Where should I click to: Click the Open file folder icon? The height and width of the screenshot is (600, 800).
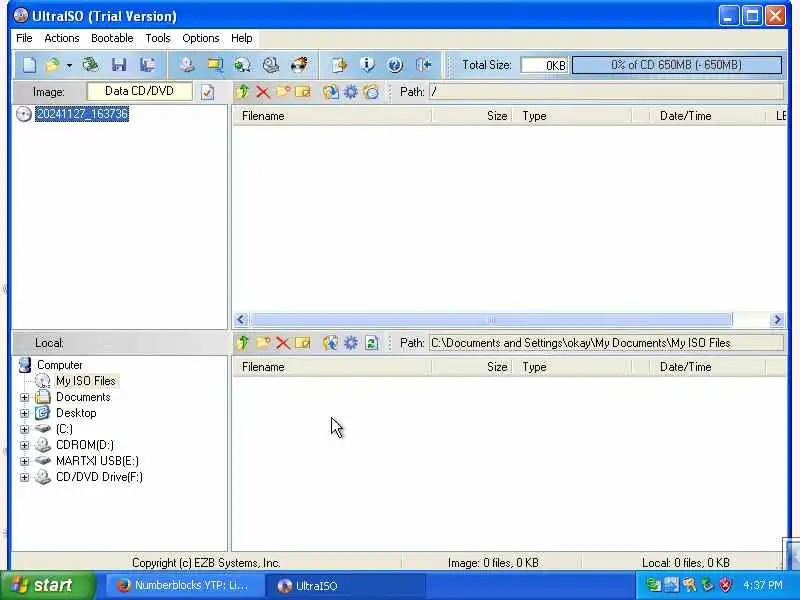pos(52,65)
